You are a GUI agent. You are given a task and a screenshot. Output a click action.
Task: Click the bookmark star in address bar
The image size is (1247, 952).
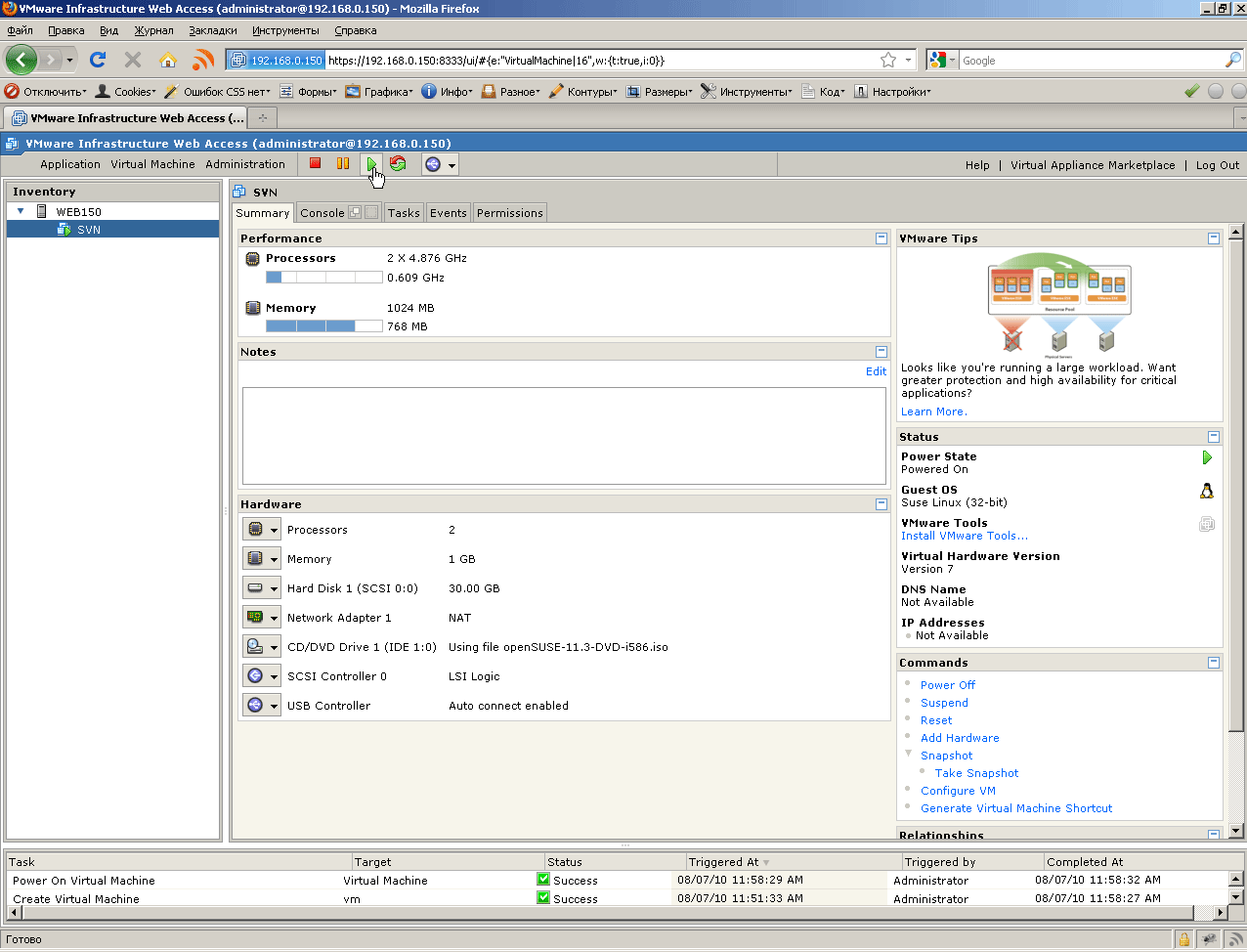point(888,60)
